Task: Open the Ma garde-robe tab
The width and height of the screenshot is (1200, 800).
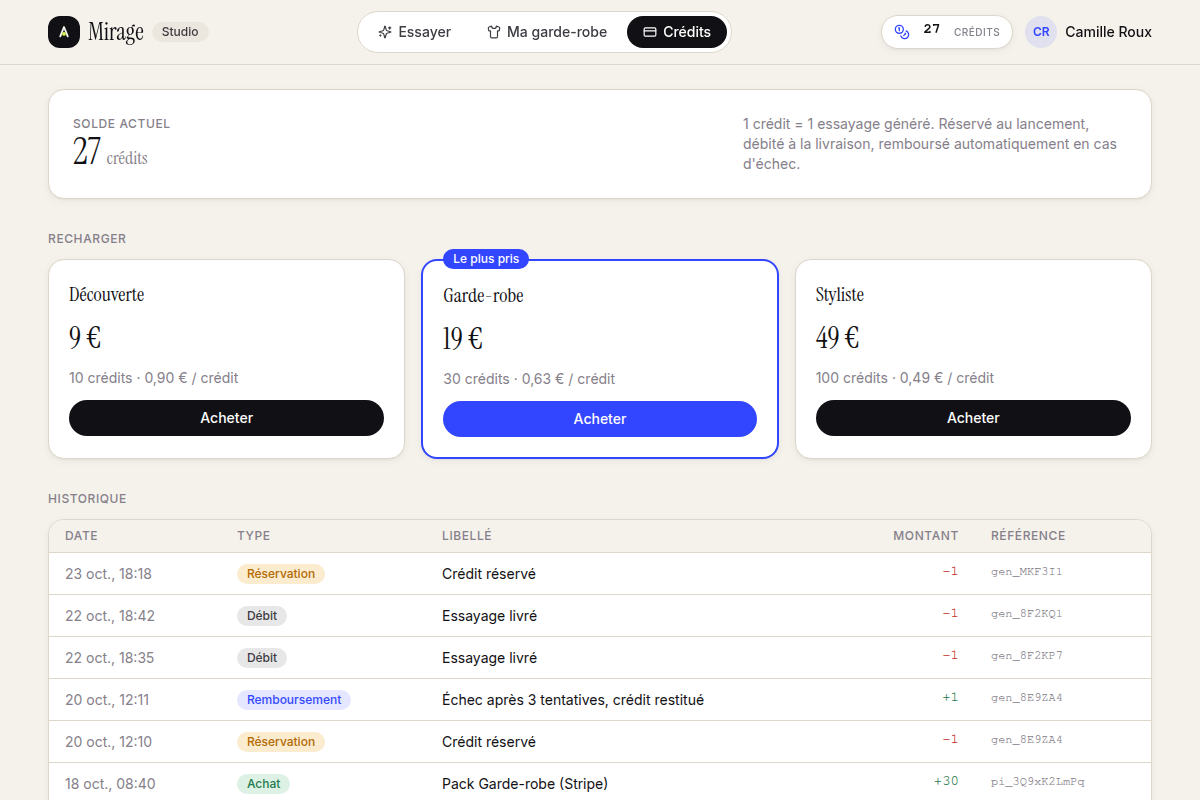Action: 546,32
